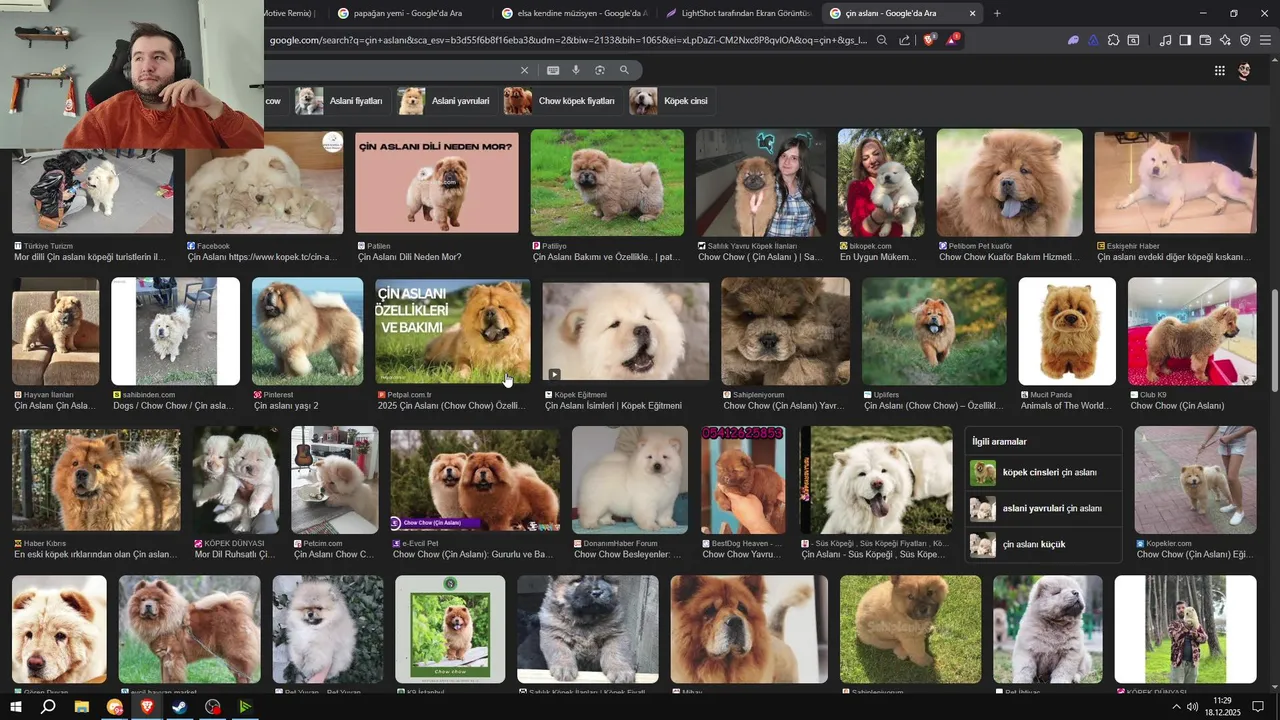Open the Köpek Eğitmeni white puppy video thumbnail
Image resolution: width=1280 pixels, height=720 pixels.
(x=626, y=331)
